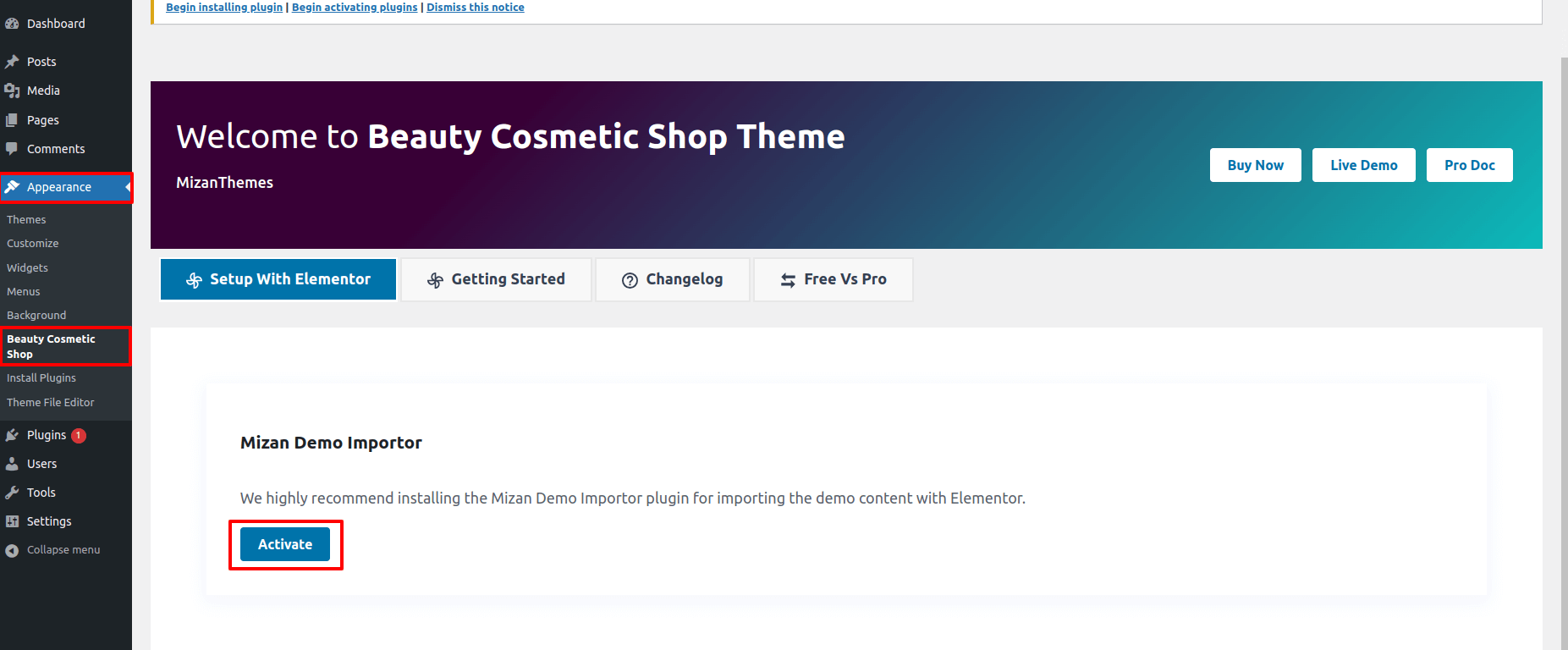This screenshot has height=650, width=1568.
Task: Open the Changelog tab
Action: point(672,279)
